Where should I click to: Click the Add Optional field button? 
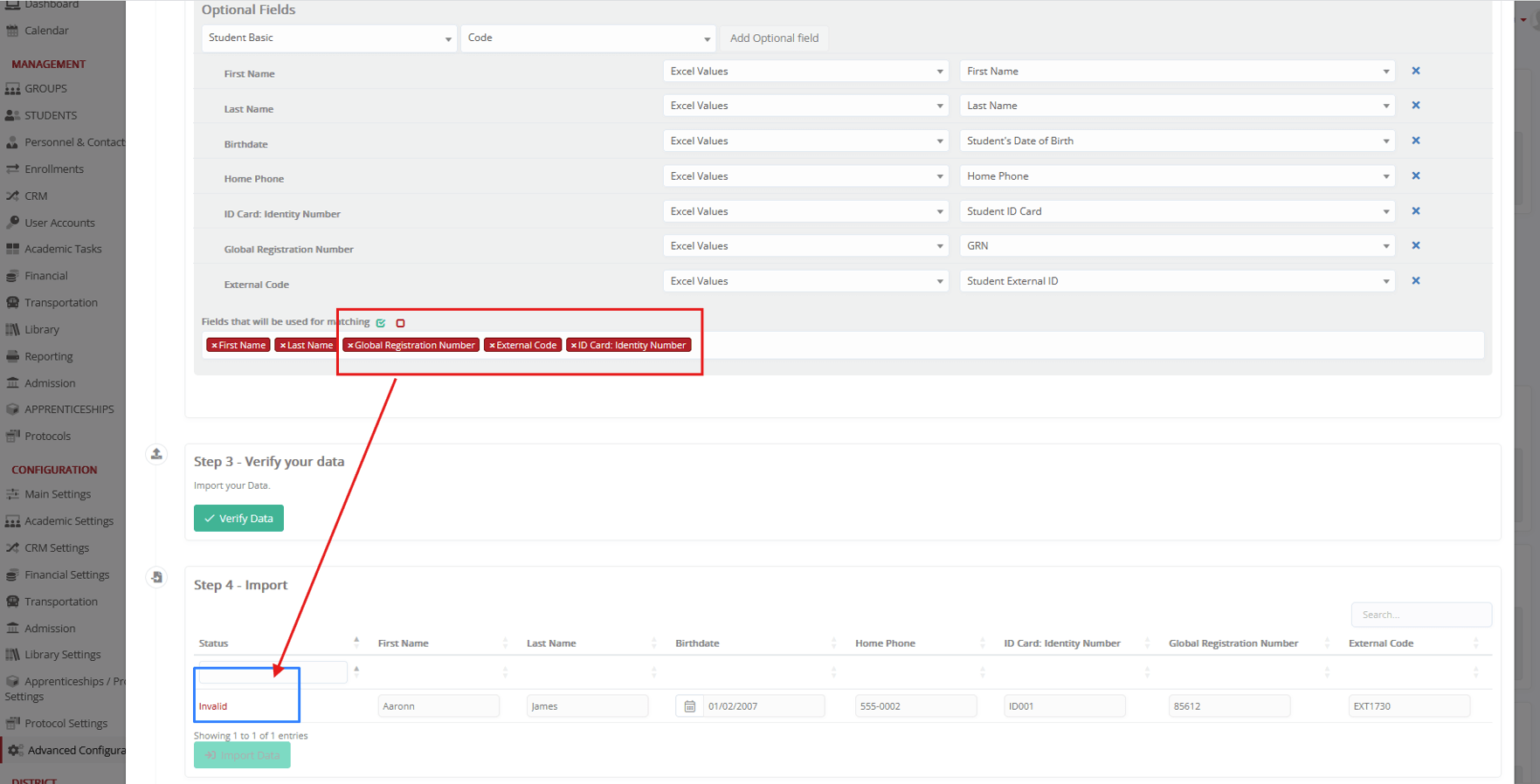pyautogui.click(x=774, y=38)
